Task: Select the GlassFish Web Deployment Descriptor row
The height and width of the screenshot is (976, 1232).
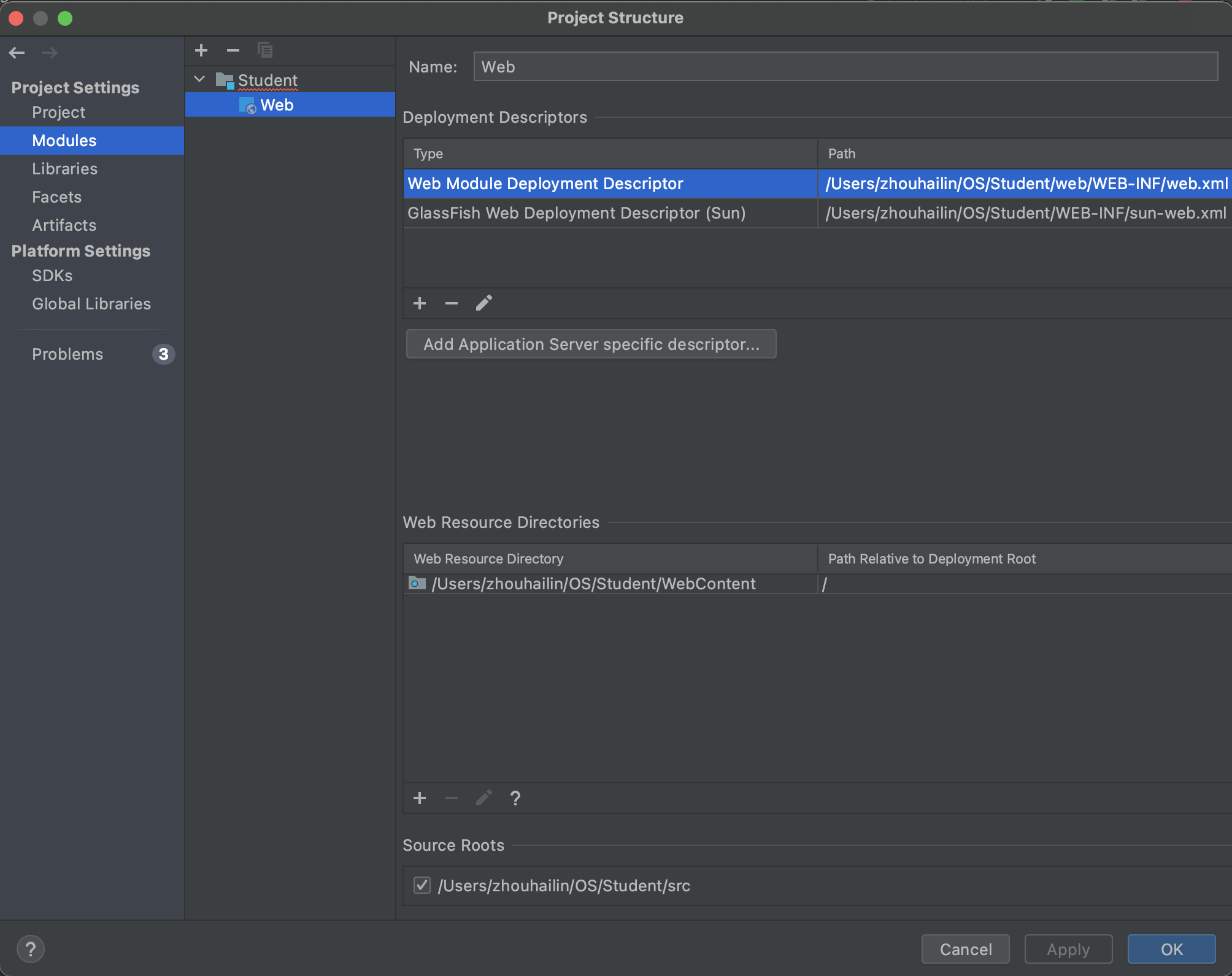Action: [576, 213]
